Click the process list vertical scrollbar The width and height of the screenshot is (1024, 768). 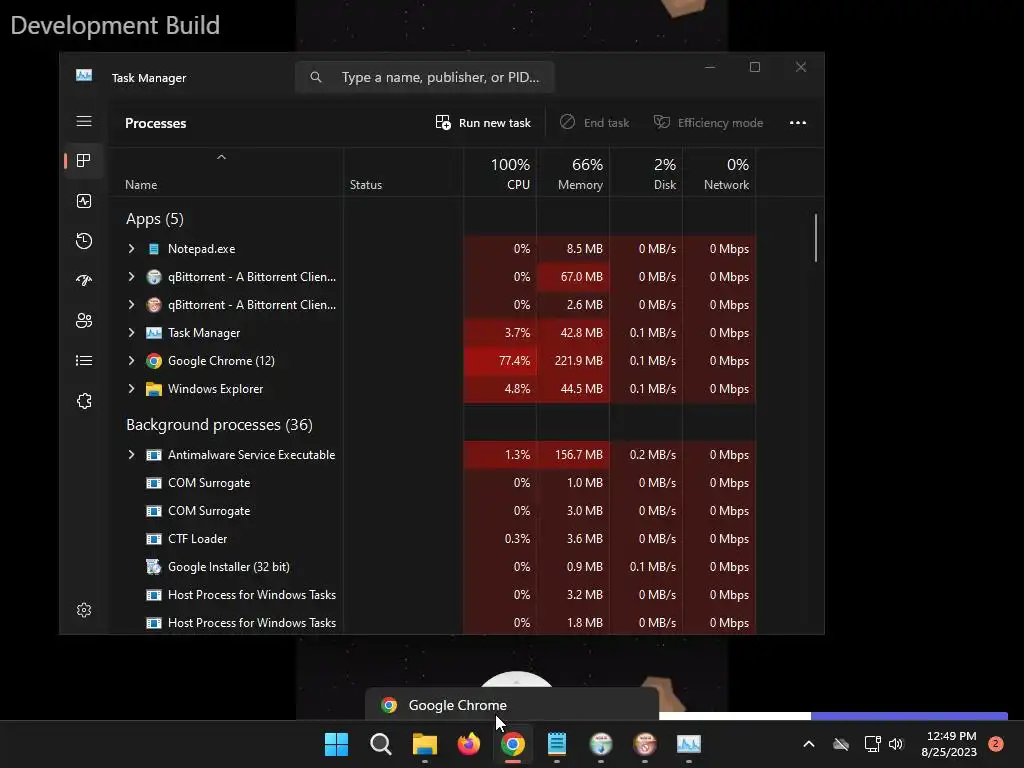pyautogui.click(x=816, y=238)
